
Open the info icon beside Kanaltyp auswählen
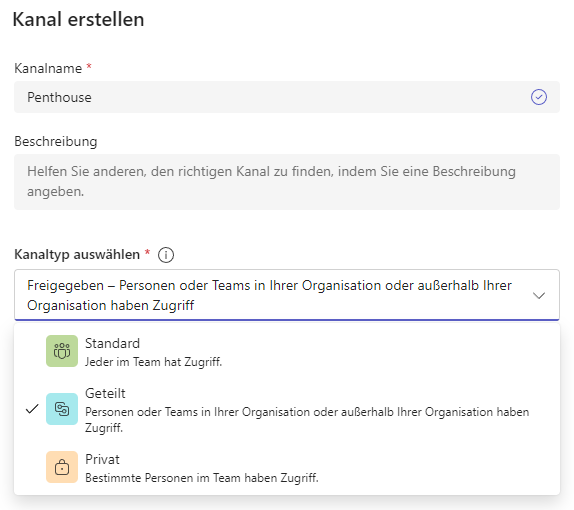pyautogui.click(x=166, y=255)
